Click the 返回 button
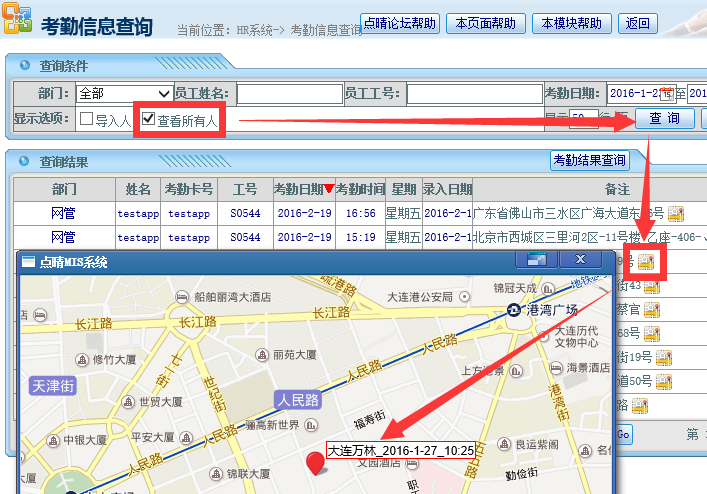The height and width of the screenshot is (494, 707). coord(638,23)
